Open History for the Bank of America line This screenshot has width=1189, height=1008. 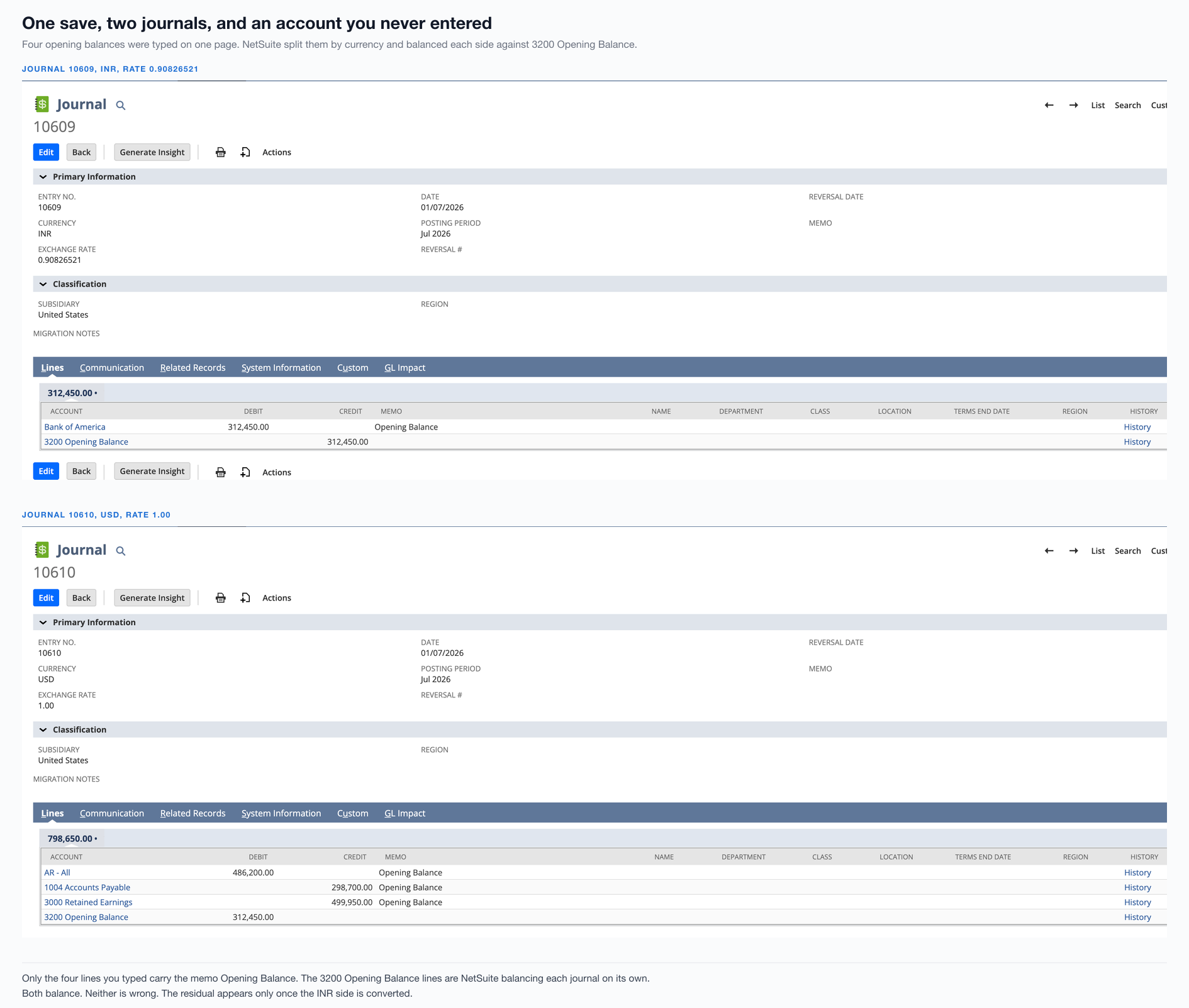coord(1137,427)
